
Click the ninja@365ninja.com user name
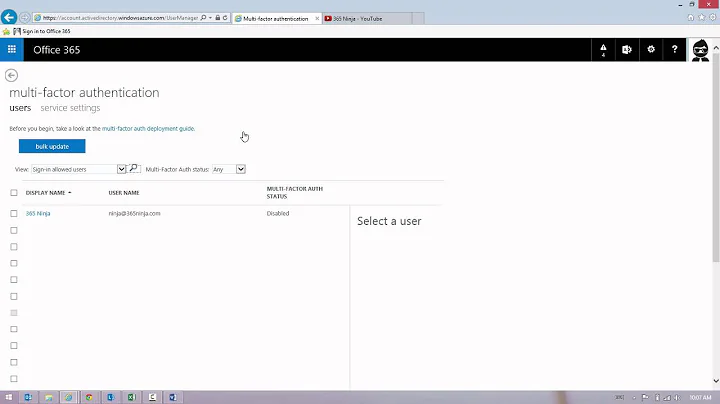(x=135, y=213)
